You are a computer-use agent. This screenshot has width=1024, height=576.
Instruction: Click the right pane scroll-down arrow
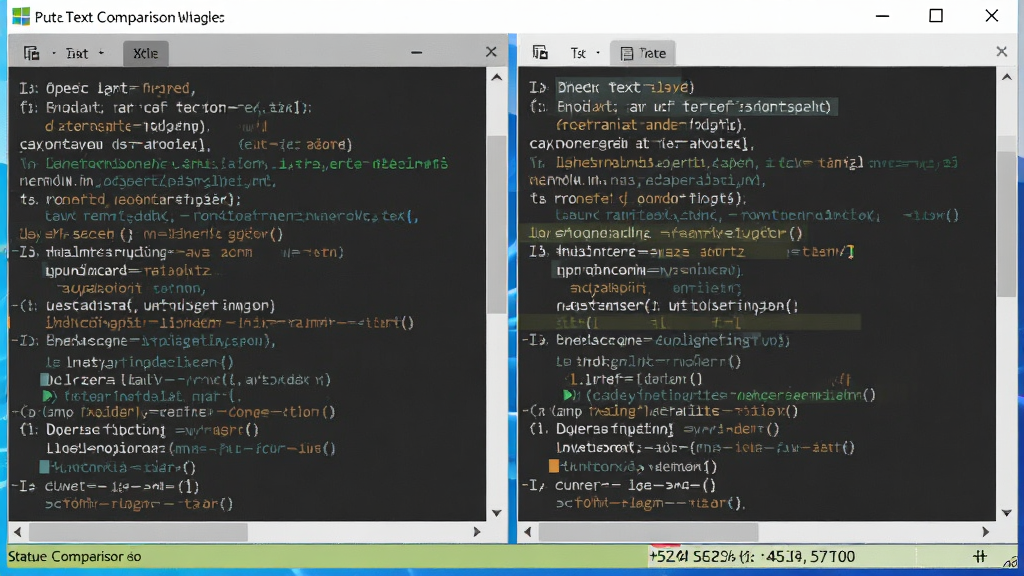click(x=1007, y=513)
